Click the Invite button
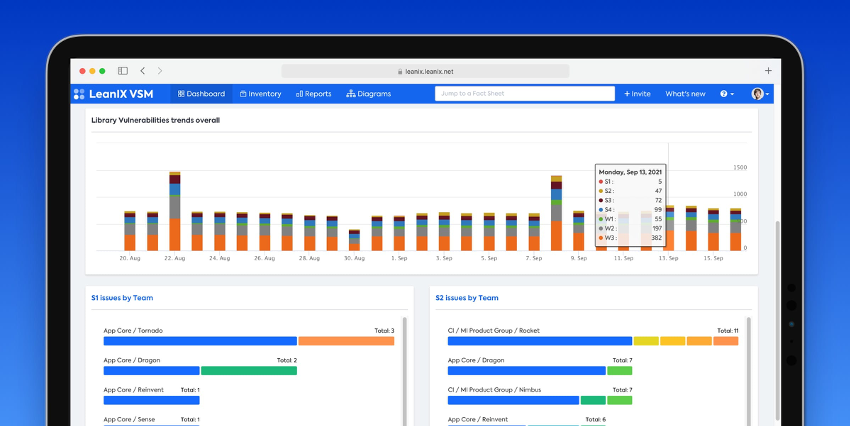 637,94
